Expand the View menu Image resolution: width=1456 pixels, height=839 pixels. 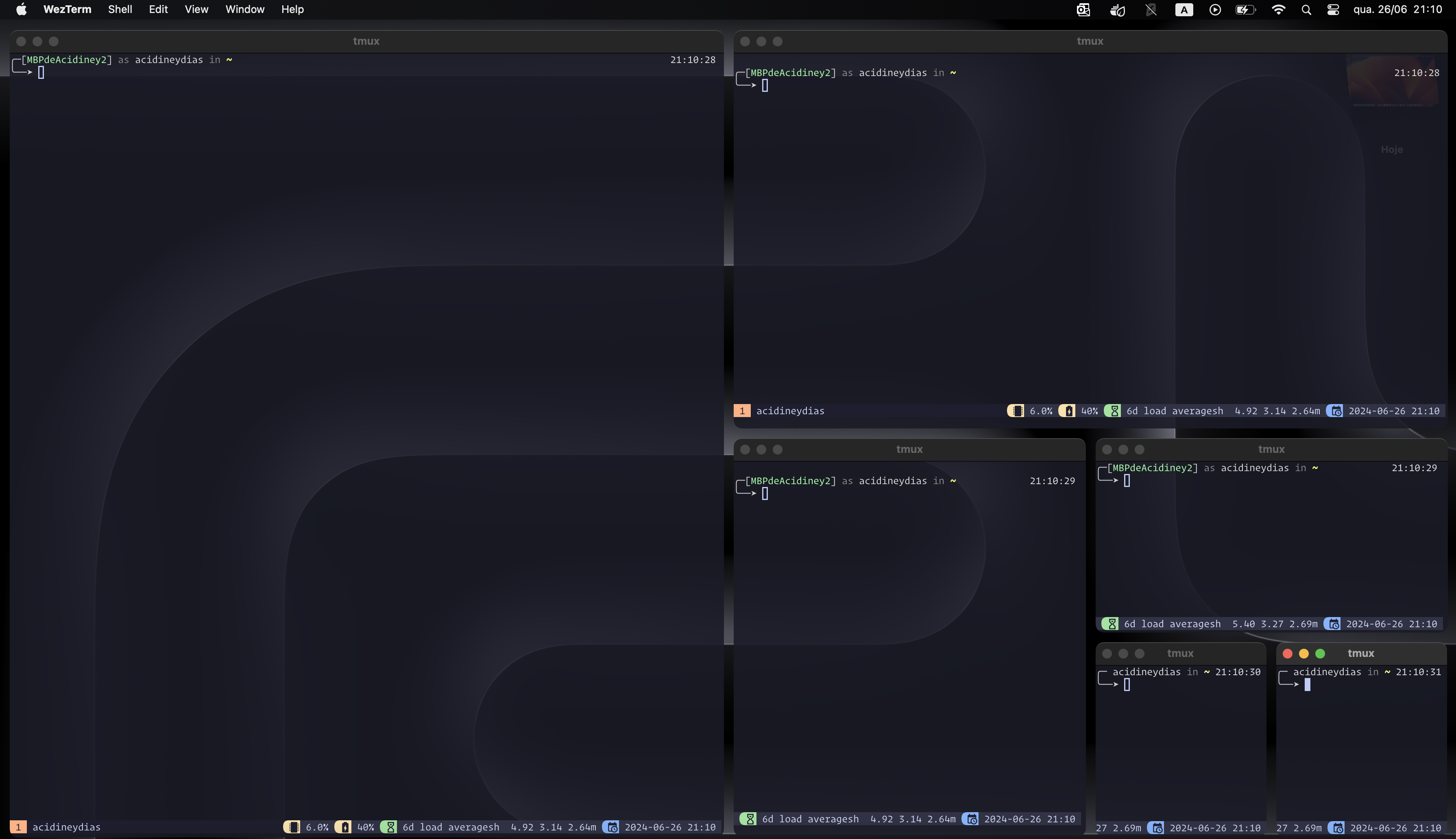tap(196, 10)
